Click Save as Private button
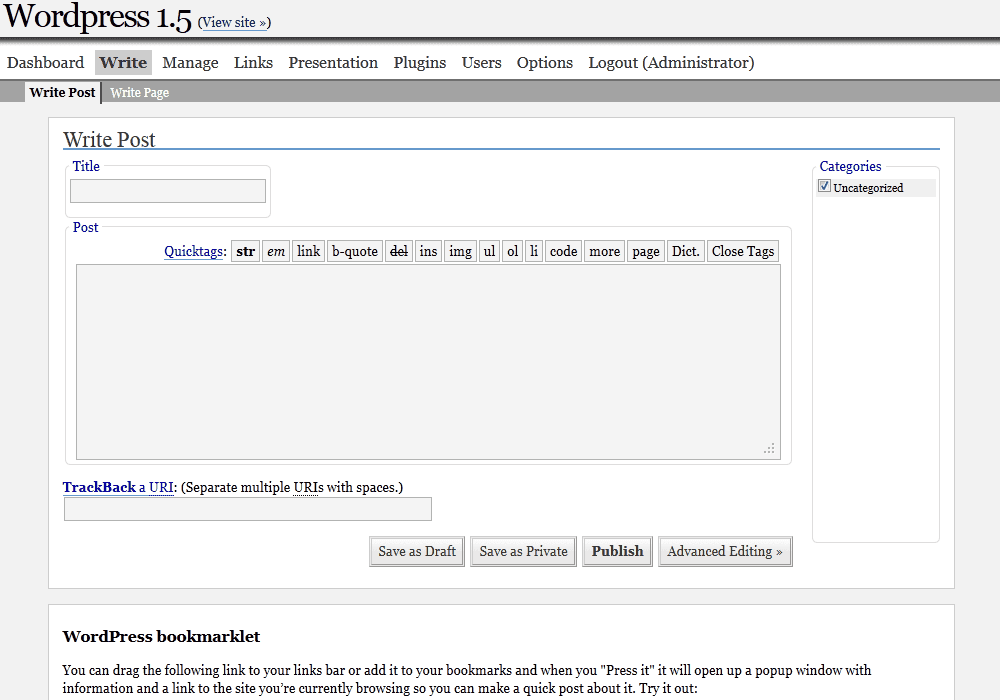The image size is (1000, 700). (524, 551)
